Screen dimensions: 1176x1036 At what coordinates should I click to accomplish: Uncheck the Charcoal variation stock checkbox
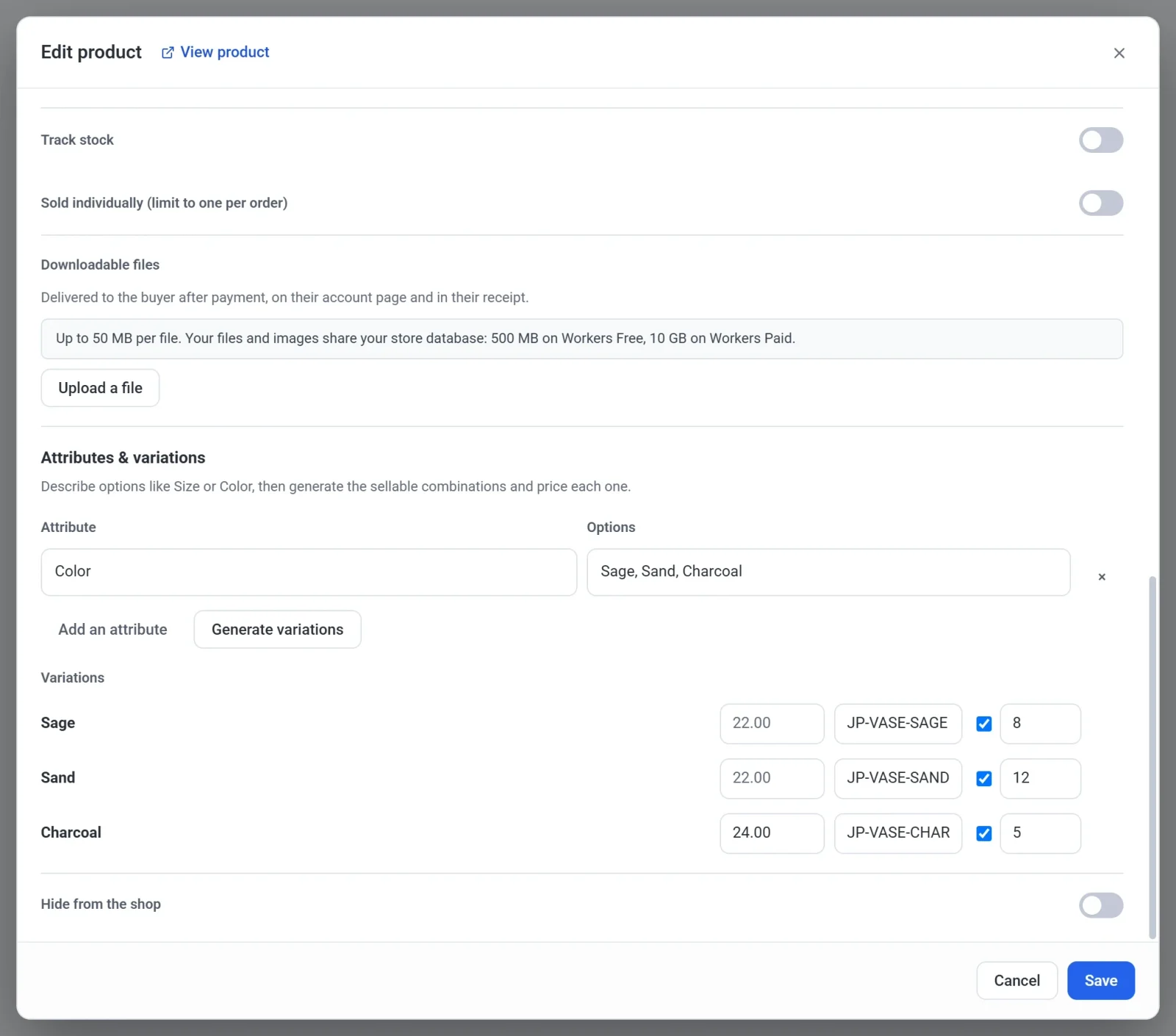(x=983, y=833)
